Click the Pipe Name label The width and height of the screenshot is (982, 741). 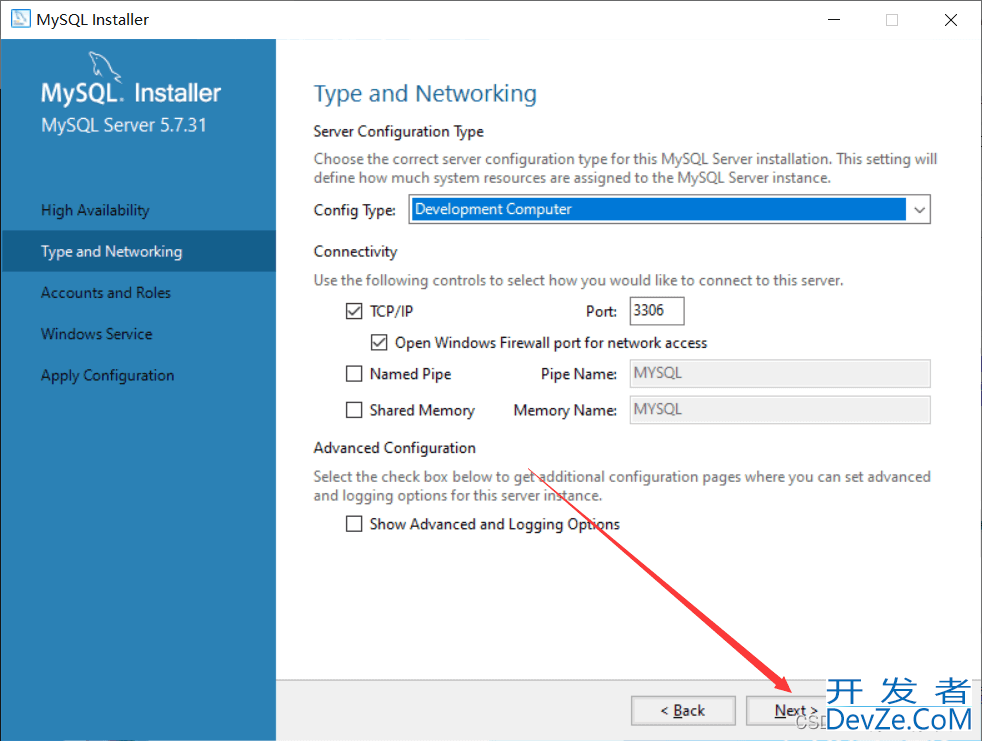pos(579,374)
